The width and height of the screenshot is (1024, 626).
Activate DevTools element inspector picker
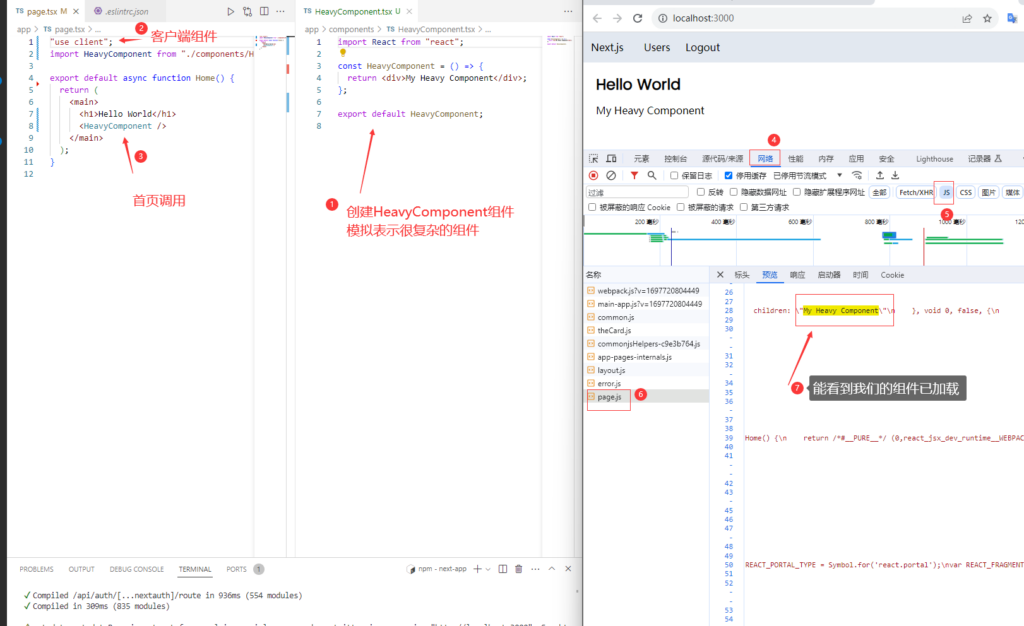(x=593, y=159)
